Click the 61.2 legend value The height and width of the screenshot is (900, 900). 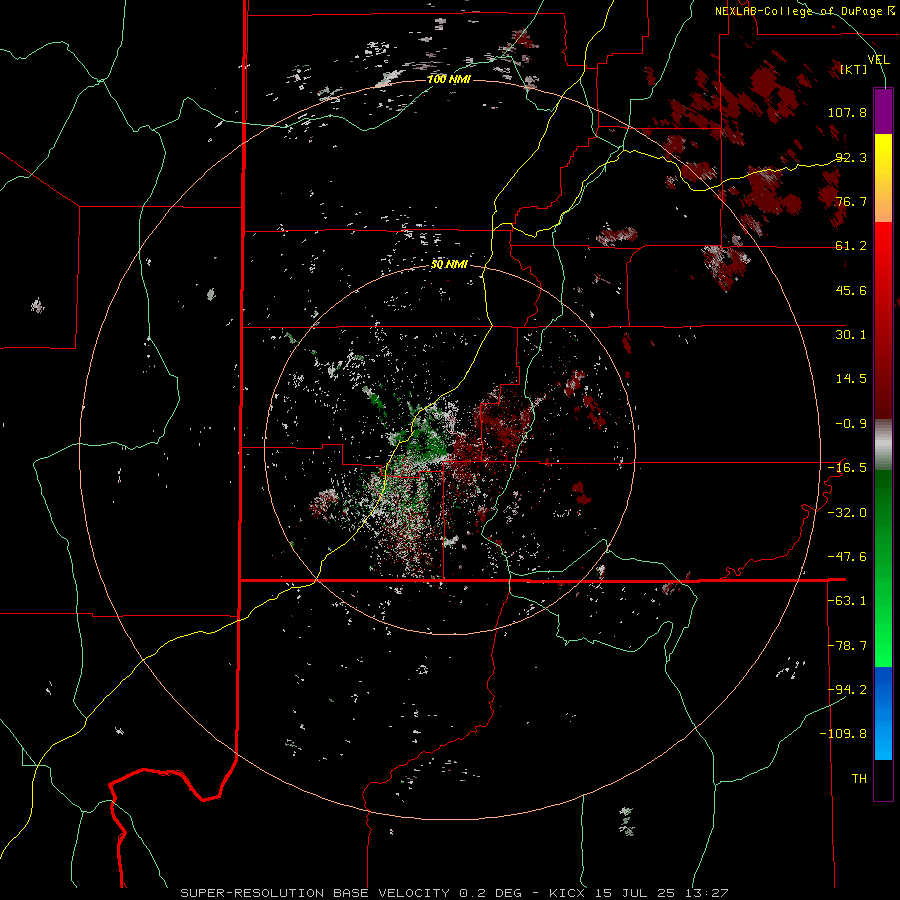(851, 246)
